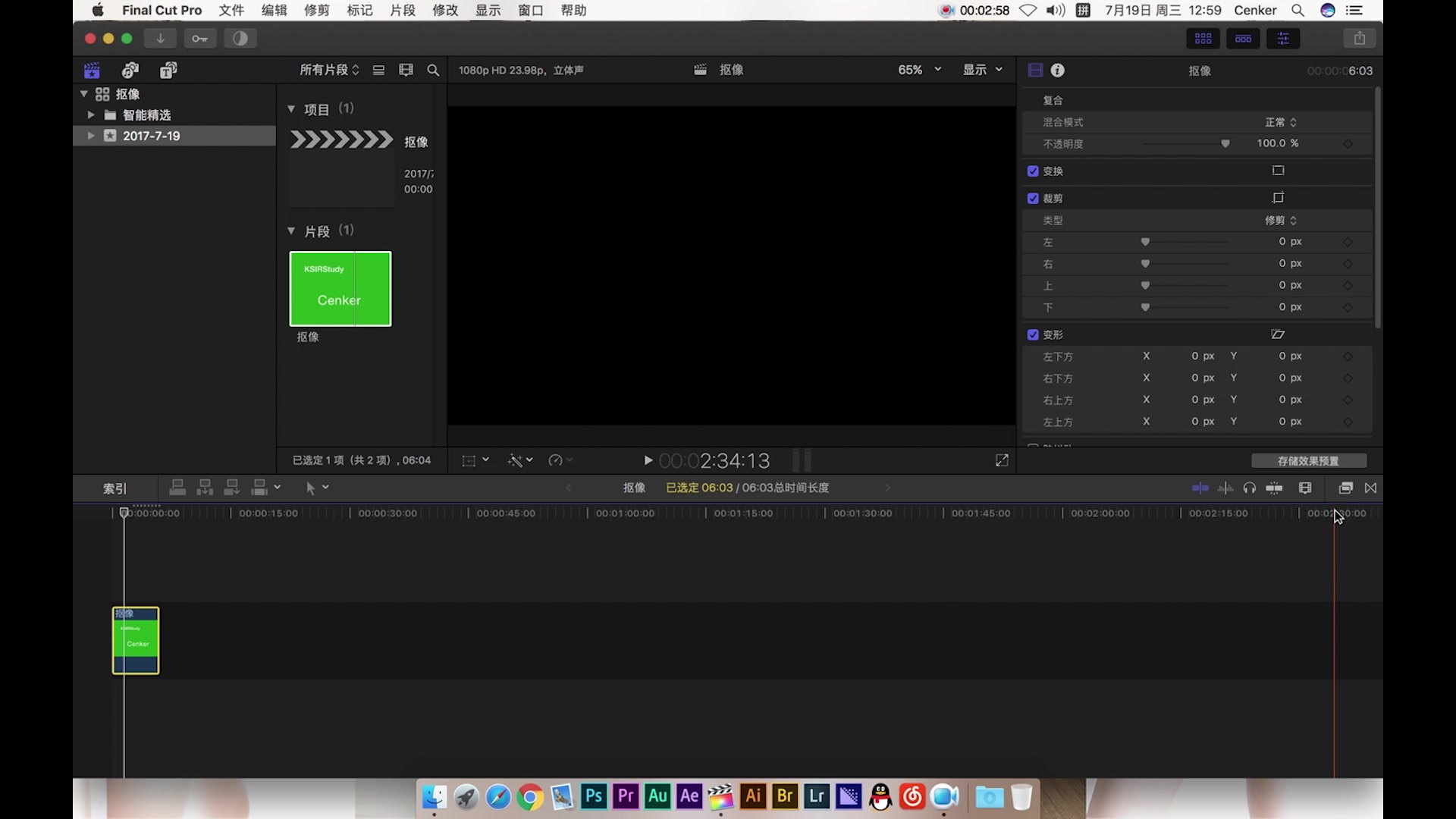Expand the 项目 (Projects) section disclosure triangle
The height and width of the screenshot is (819, 1456).
[291, 109]
